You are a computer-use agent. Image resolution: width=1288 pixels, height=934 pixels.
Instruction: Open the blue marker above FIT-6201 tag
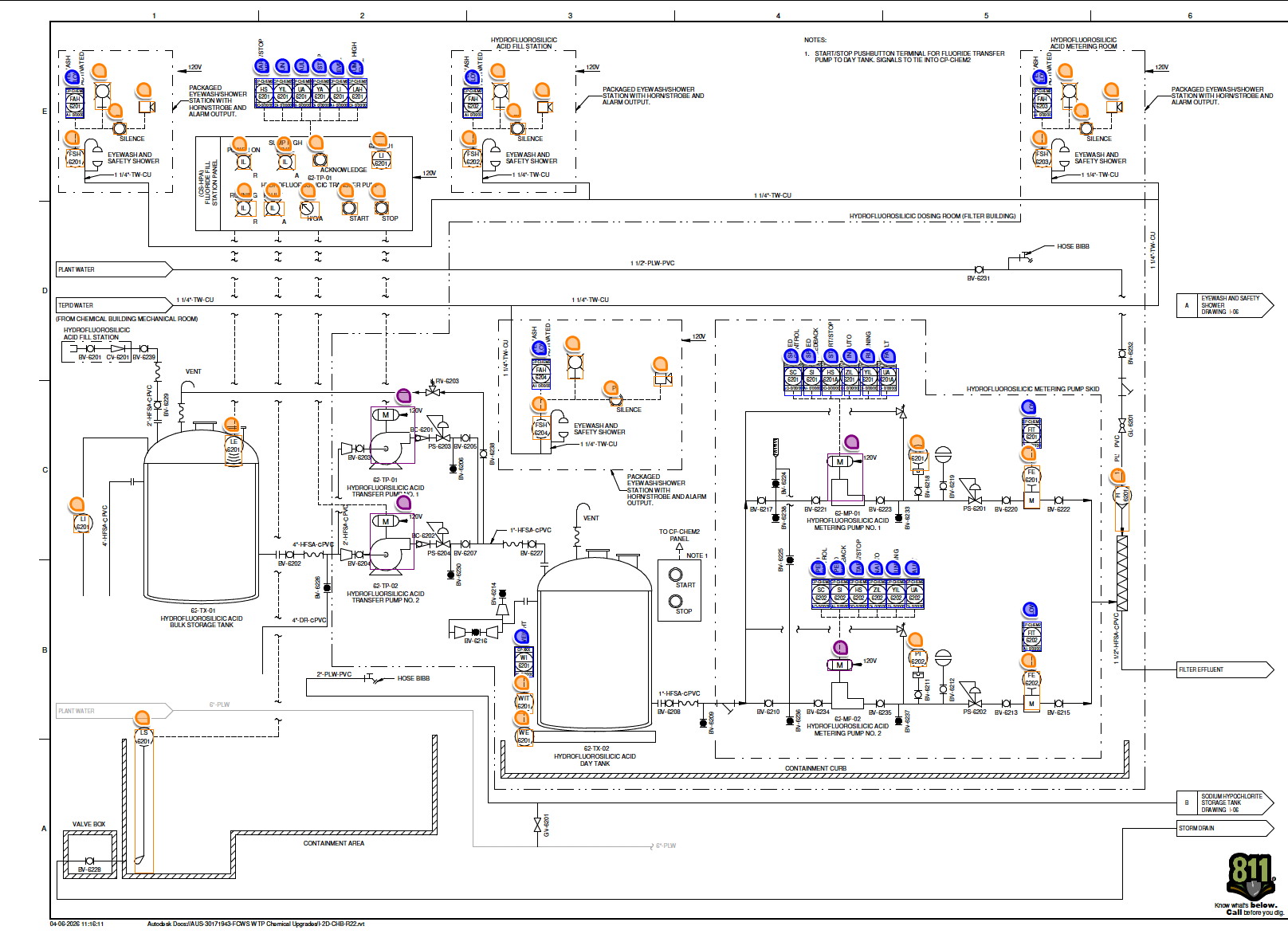click(x=1029, y=406)
